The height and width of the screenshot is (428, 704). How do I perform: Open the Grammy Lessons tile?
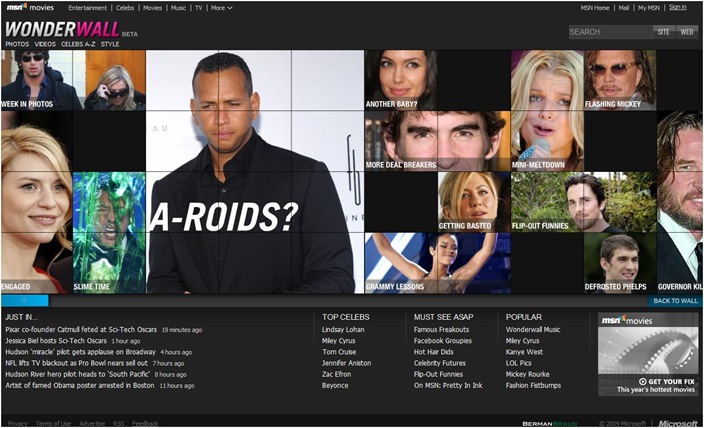(438, 263)
